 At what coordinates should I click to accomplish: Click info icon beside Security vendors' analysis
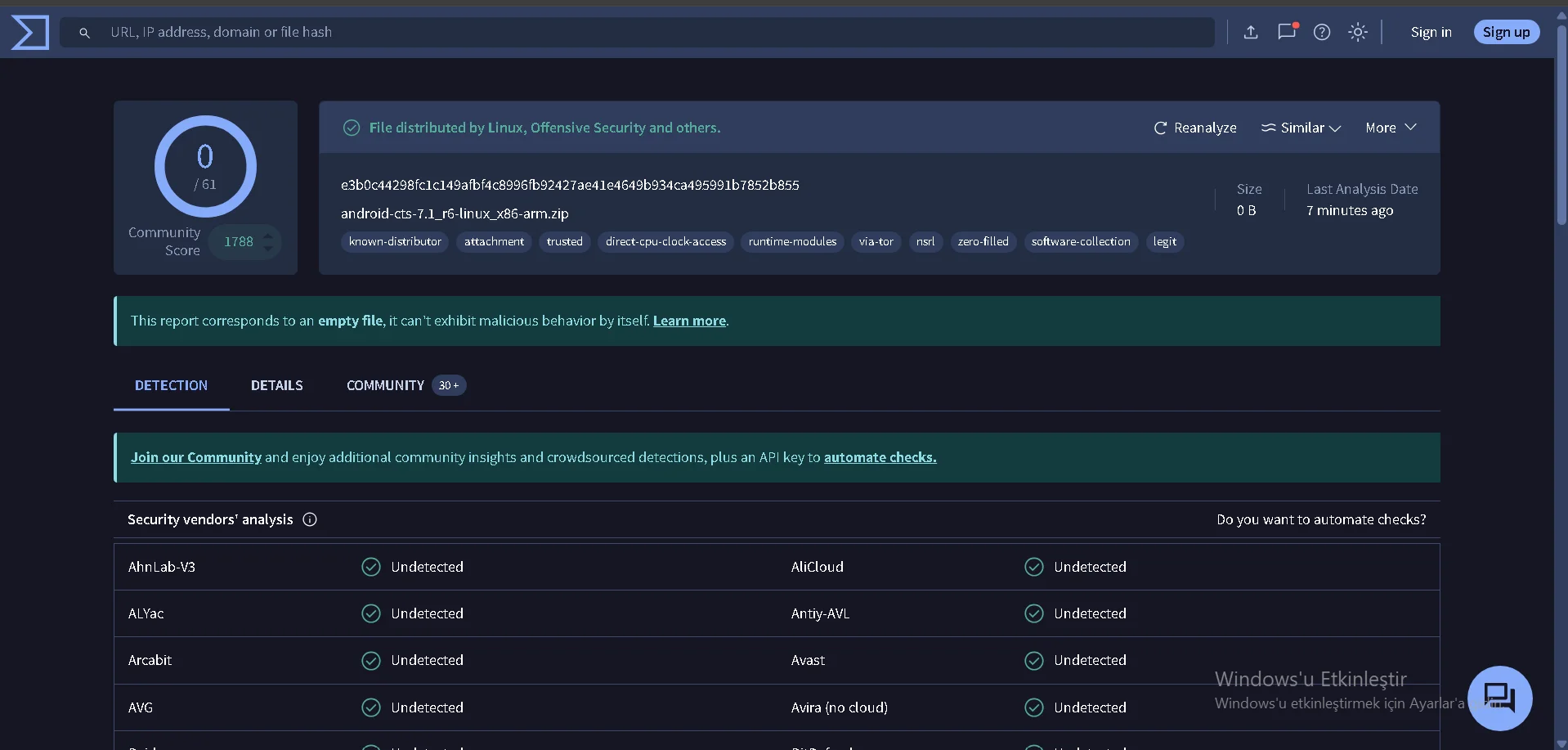coord(310,519)
